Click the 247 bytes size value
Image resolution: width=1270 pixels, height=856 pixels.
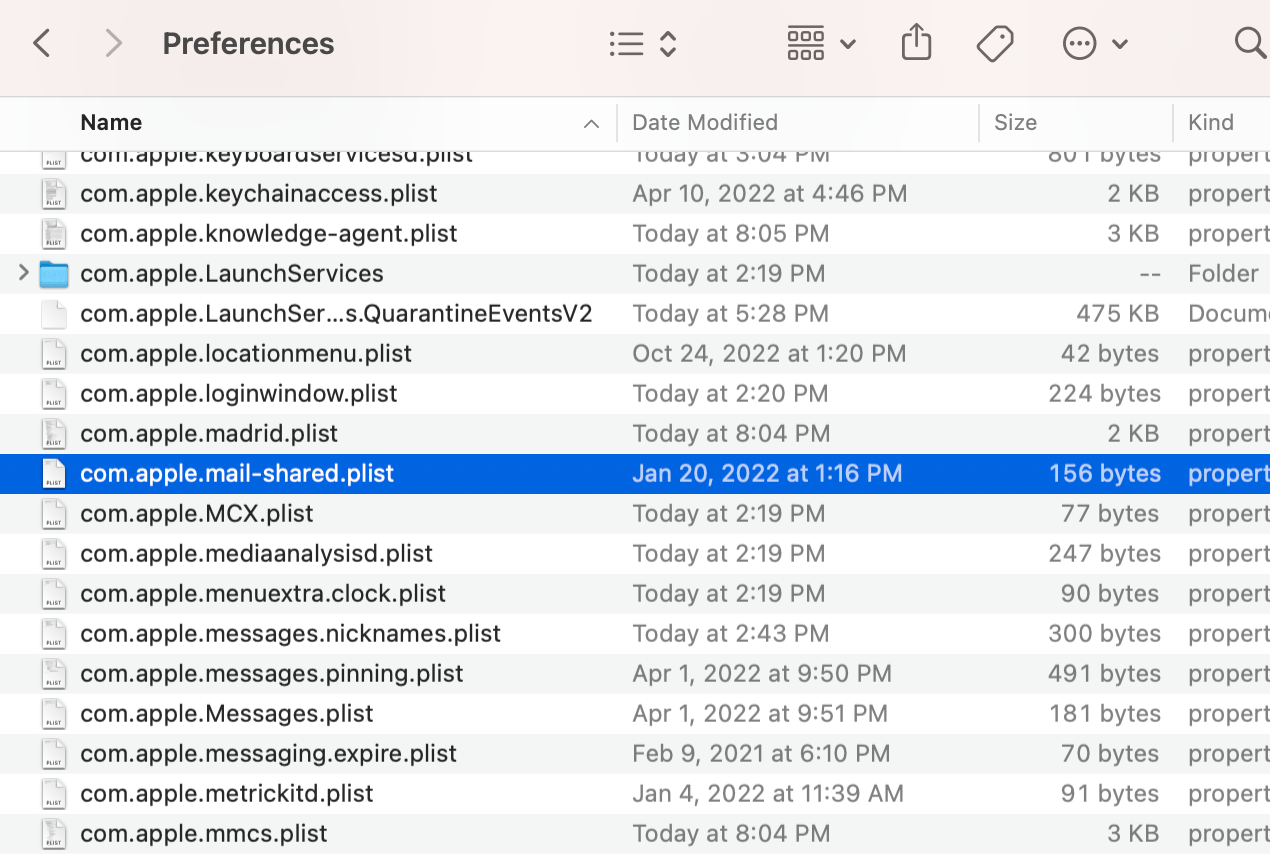(x=1105, y=553)
